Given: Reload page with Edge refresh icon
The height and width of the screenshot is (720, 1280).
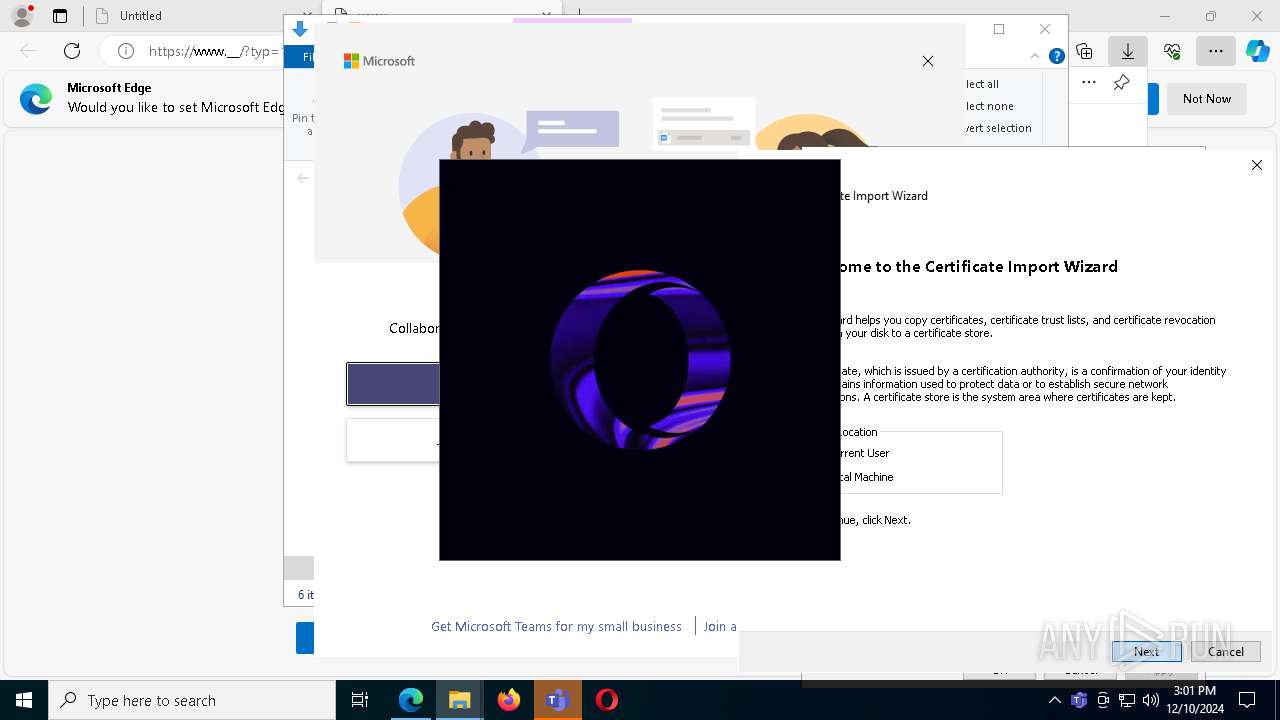Looking at the screenshot, I should tap(72, 51).
